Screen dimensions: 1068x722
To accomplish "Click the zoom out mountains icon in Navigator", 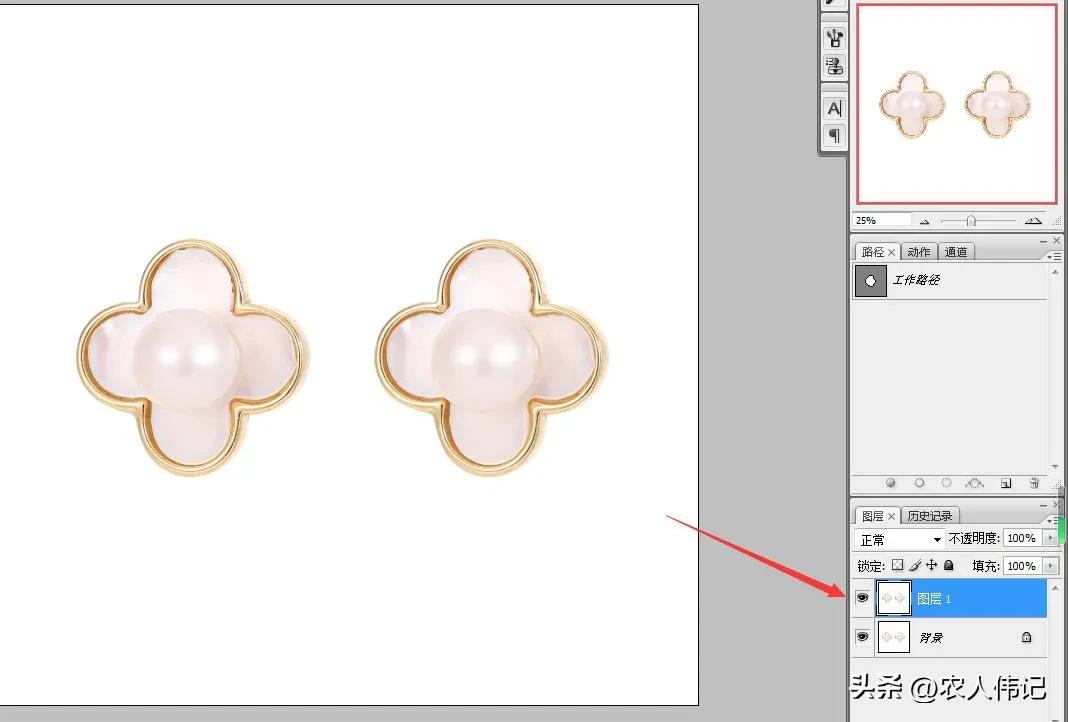I will (x=924, y=221).
